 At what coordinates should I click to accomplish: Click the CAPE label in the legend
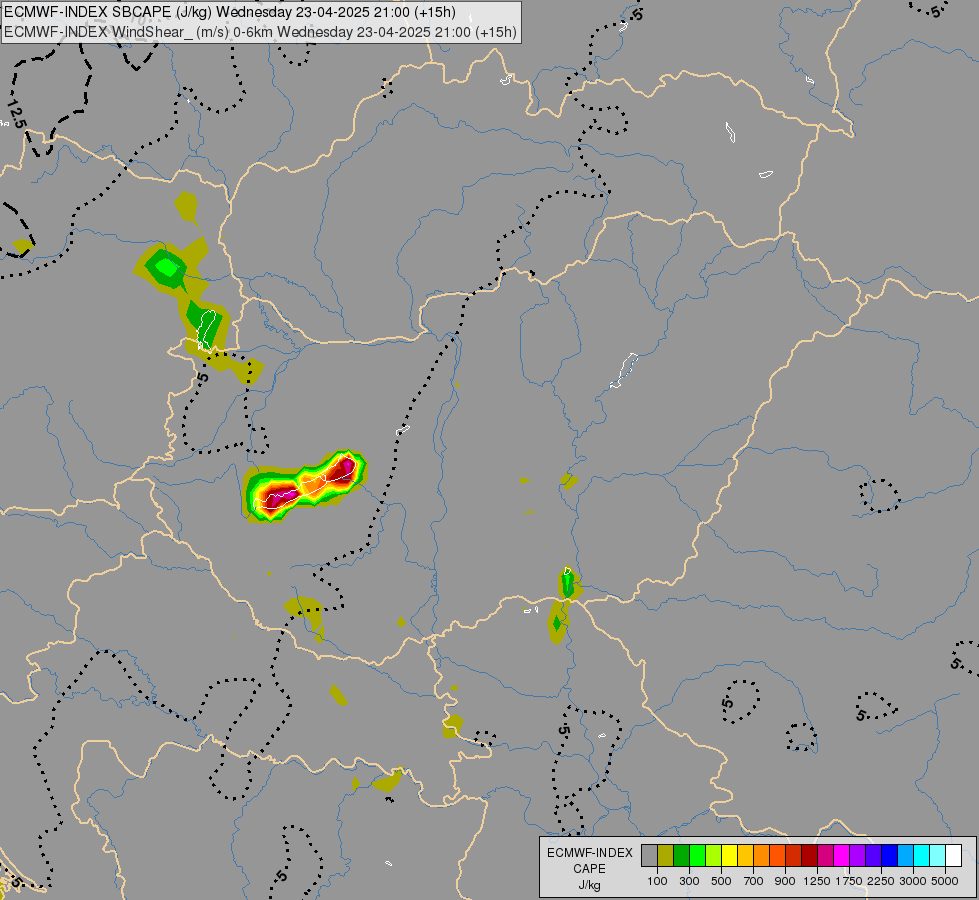point(589,869)
